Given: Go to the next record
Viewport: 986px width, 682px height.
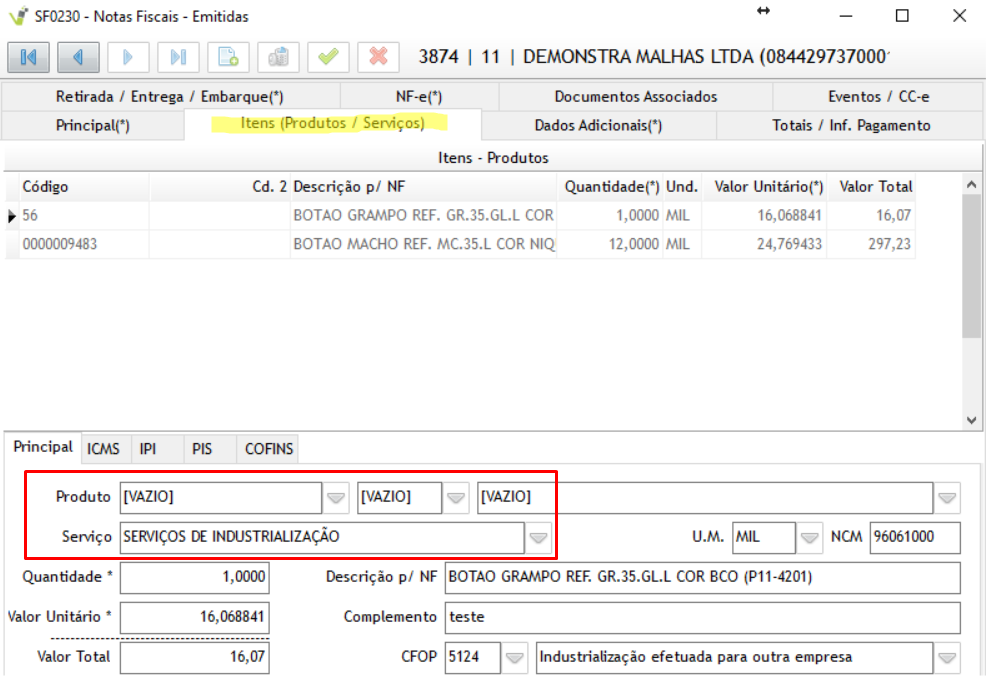Looking at the screenshot, I should pos(128,57).
